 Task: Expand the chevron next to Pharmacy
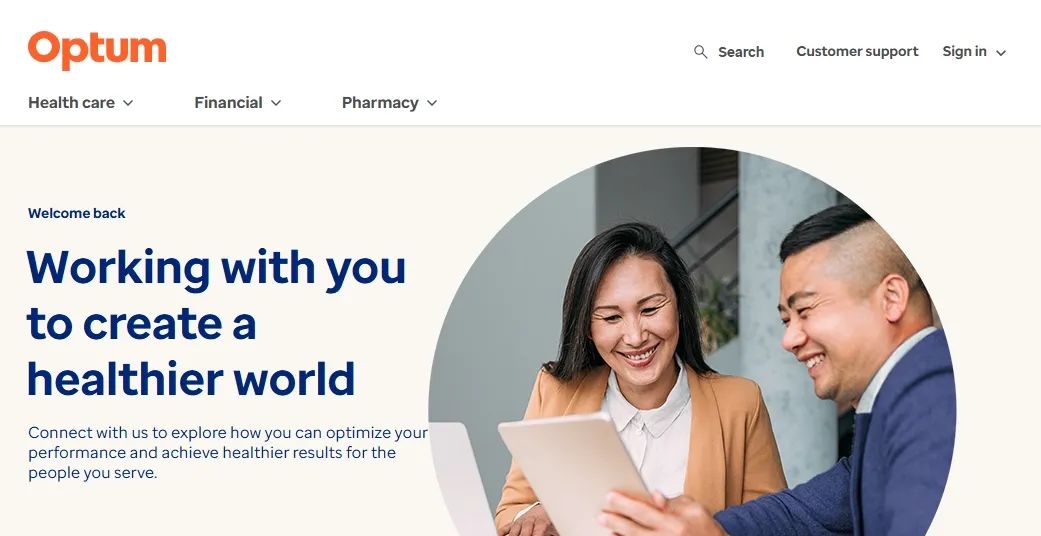[x=432, y=103]
